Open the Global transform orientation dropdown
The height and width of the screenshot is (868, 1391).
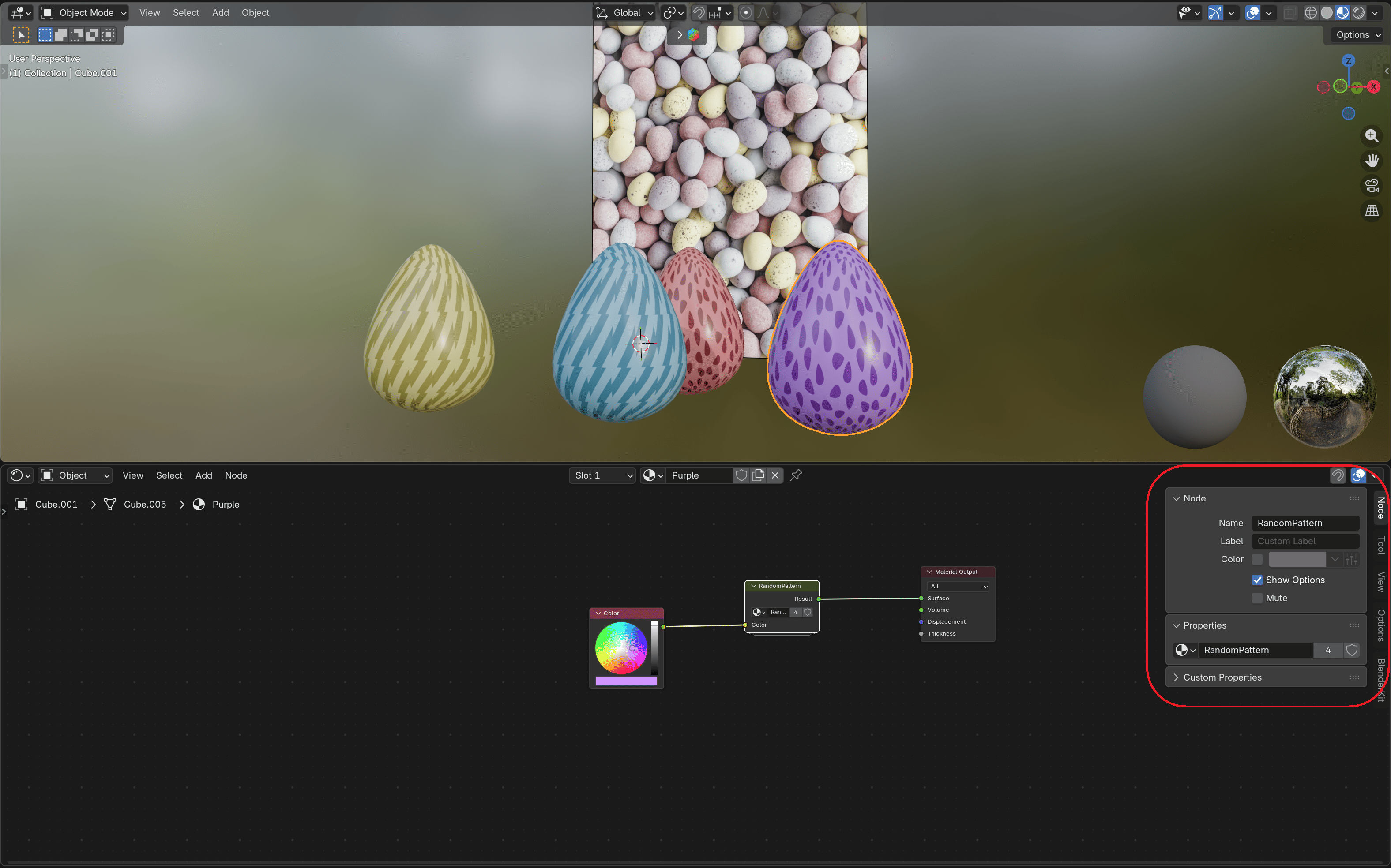[625, 13]
